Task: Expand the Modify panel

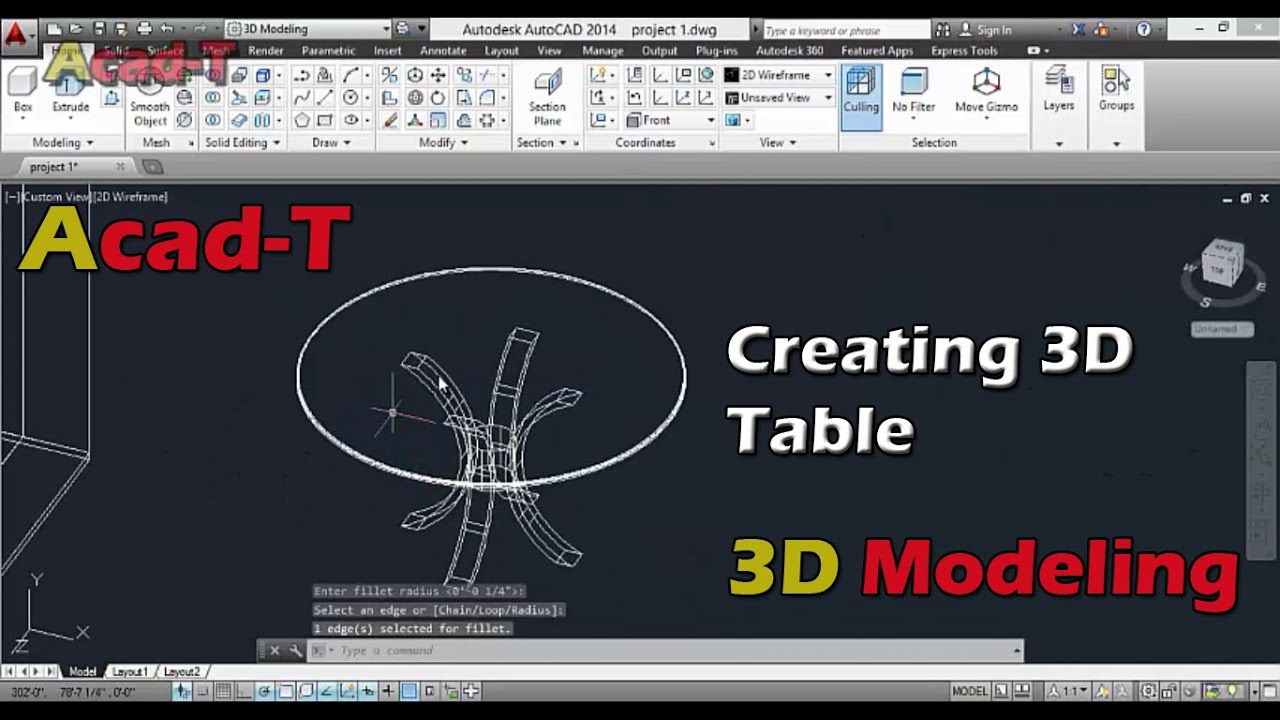Action: pyautogui.click(x=443, y=143)
